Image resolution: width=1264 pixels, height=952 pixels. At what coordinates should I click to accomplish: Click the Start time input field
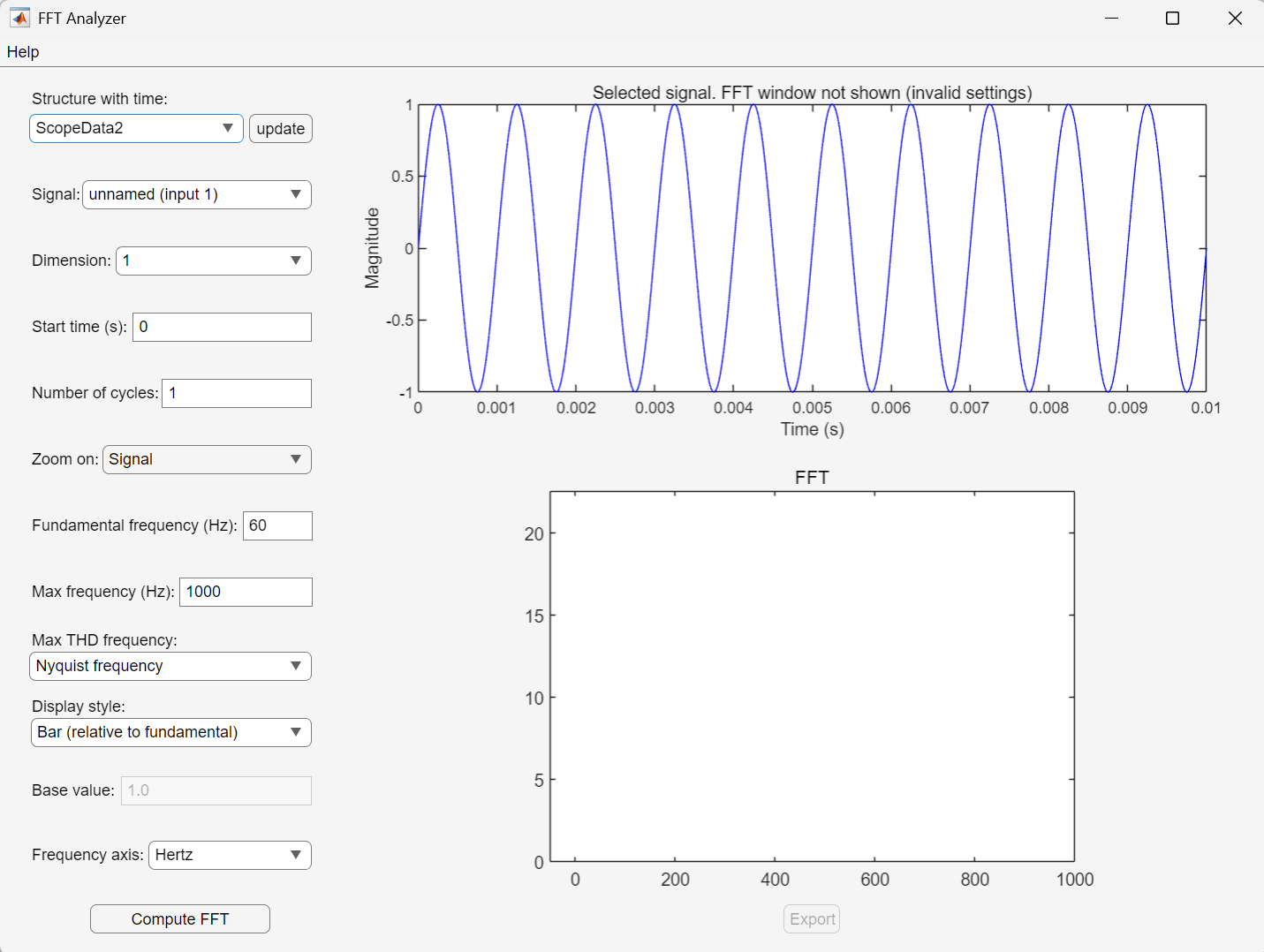pyautogui.click(x=222, y=327)
